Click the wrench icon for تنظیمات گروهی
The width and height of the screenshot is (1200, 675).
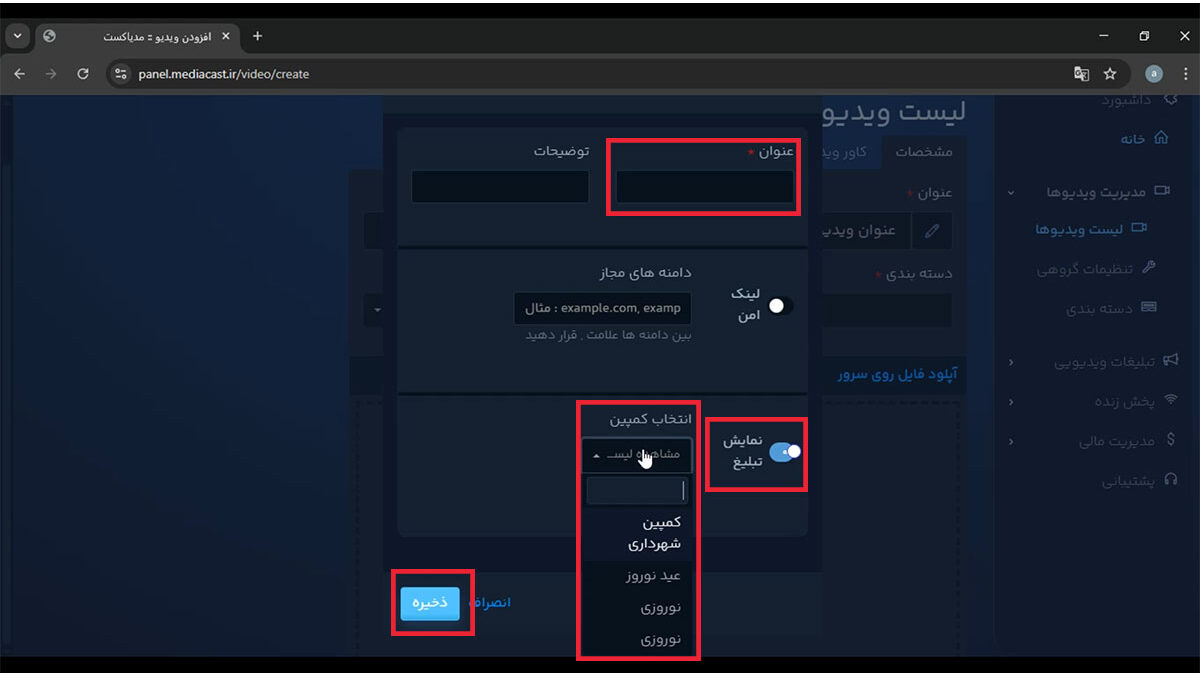point(1149,268)
